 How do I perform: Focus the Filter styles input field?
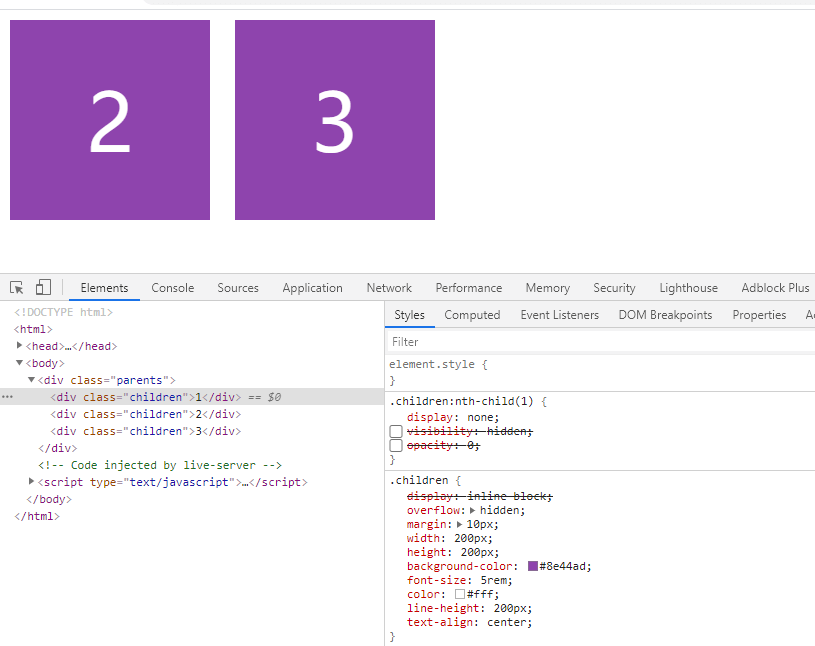[601, 342]
